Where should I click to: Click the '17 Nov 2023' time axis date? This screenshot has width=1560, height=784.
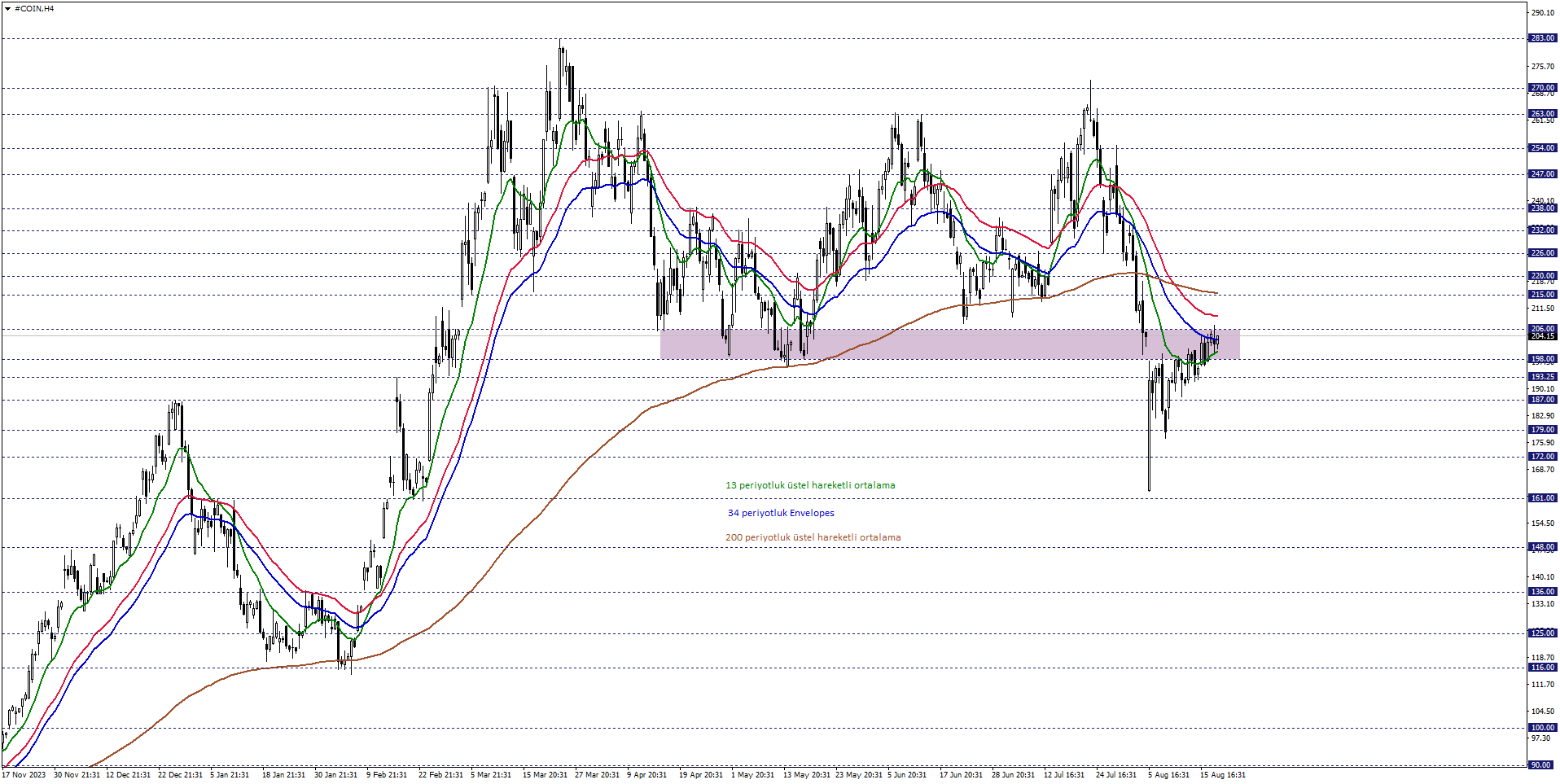pyautogui.click(x=24, y=775)
